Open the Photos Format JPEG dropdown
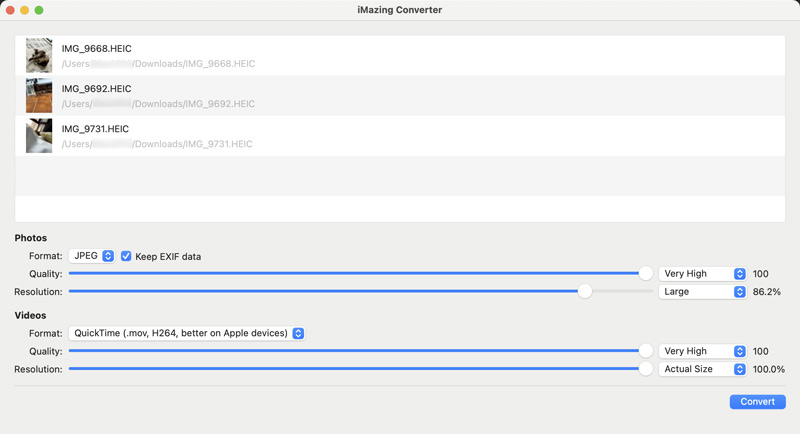Screen dimensions: 800x434 coord(92,256)
